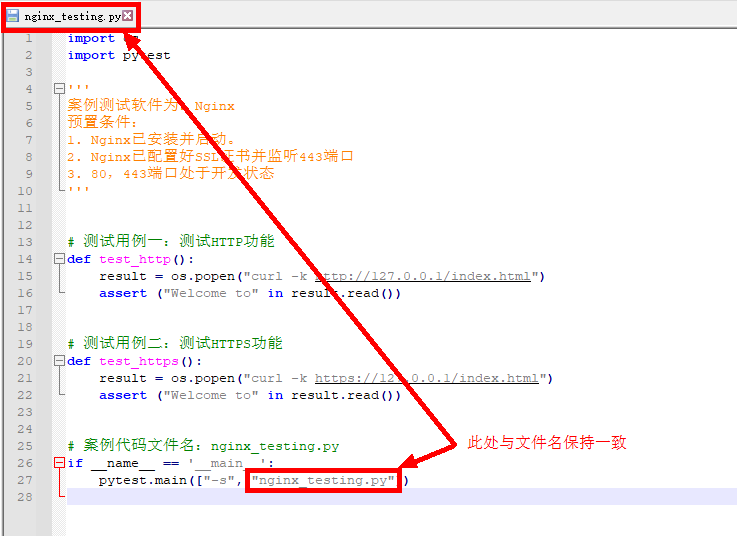The height and width of the screenshot is (536, 737).
Task: Click the save-state icon on nginx_testing.py tab
Action: pos(13,16)
